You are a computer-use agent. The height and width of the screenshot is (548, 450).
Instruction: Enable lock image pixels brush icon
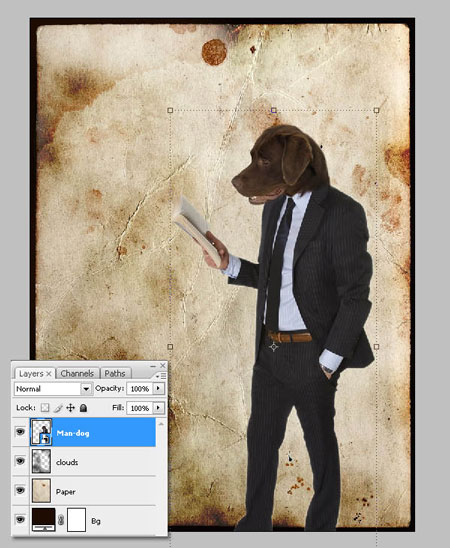point(58,408)
